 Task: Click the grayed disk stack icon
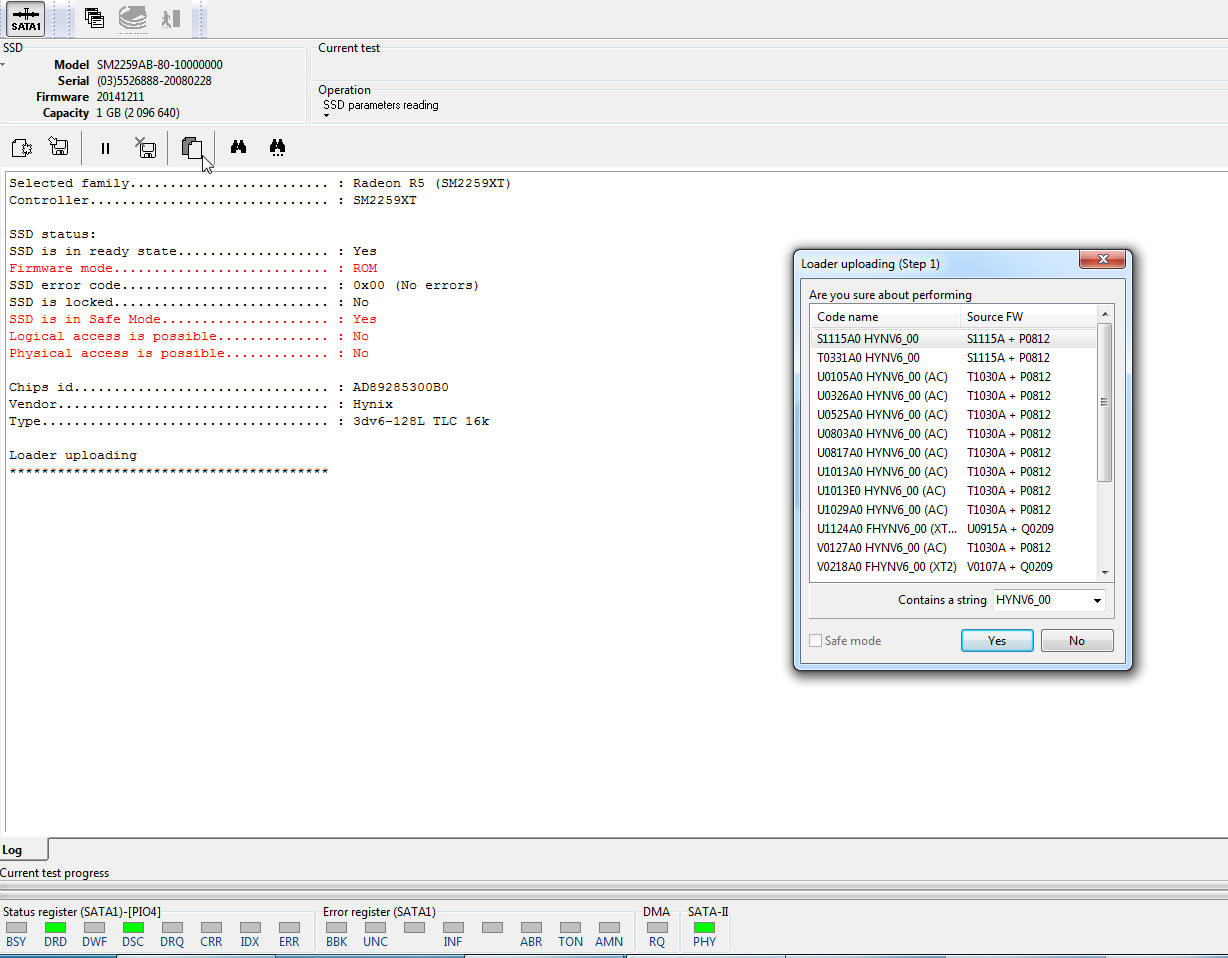[132, 17]
